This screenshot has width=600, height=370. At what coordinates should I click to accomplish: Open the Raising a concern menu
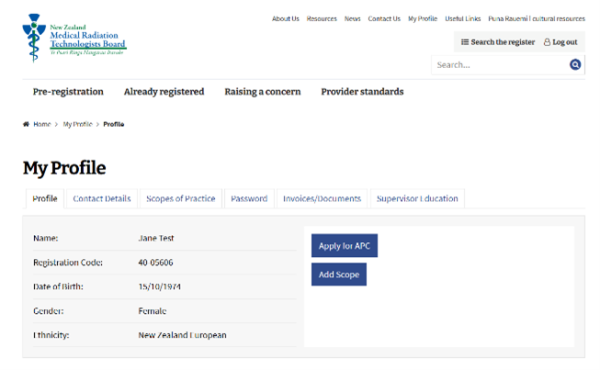pyautogui.click(x=262, y=92)
